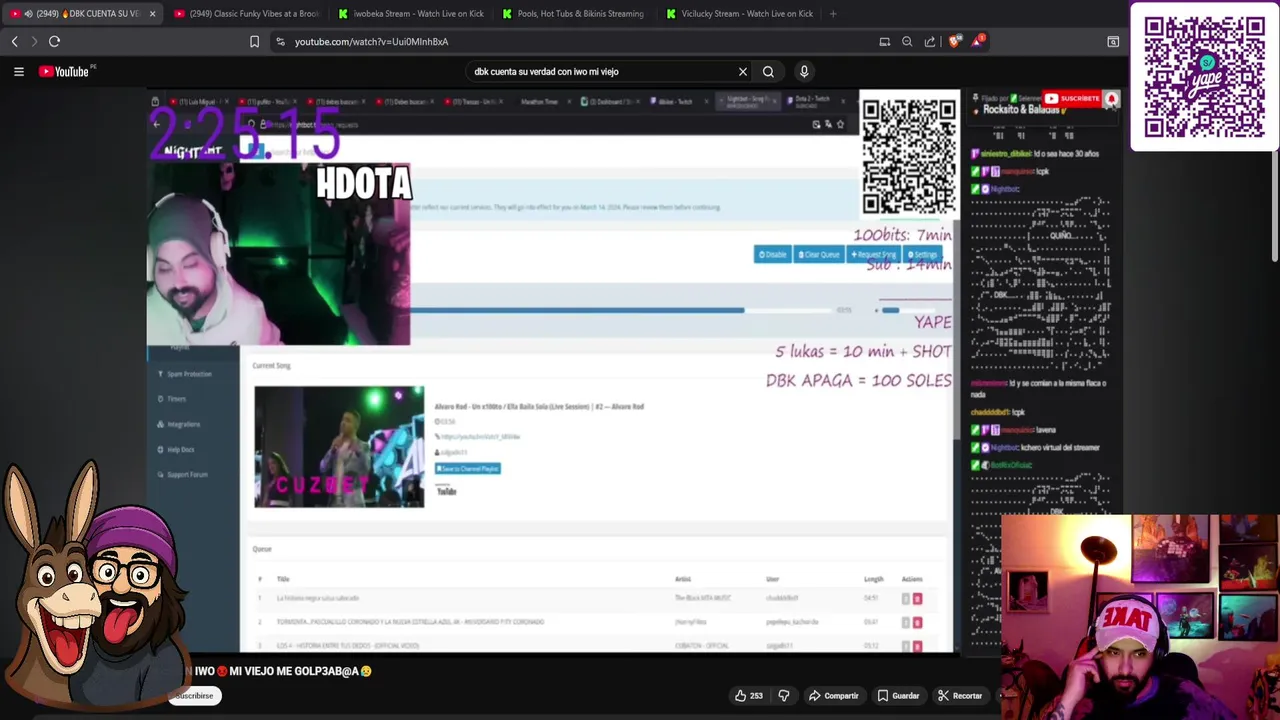This screenshot has height=720, width=1280.
Task: Click the Guardar save button
Action: [898, 696]
